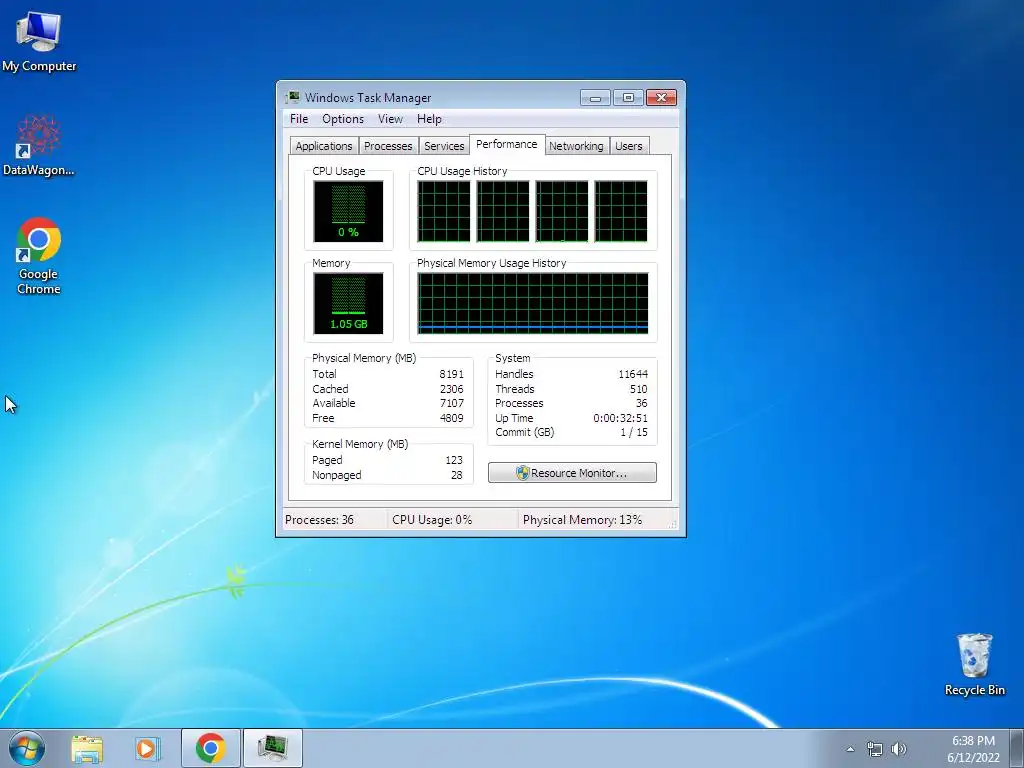Click the Nonpaged value 28
The width and height of the screenshot is (1024, 768).
click(x=456, y=475)
